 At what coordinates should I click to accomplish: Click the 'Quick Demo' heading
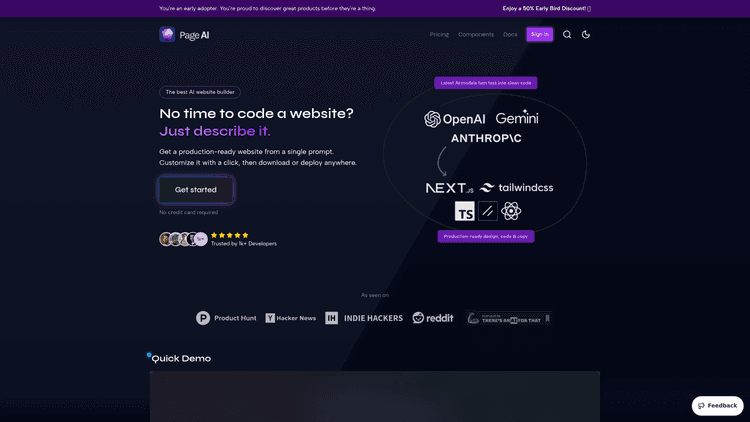(x=181, y=358)
